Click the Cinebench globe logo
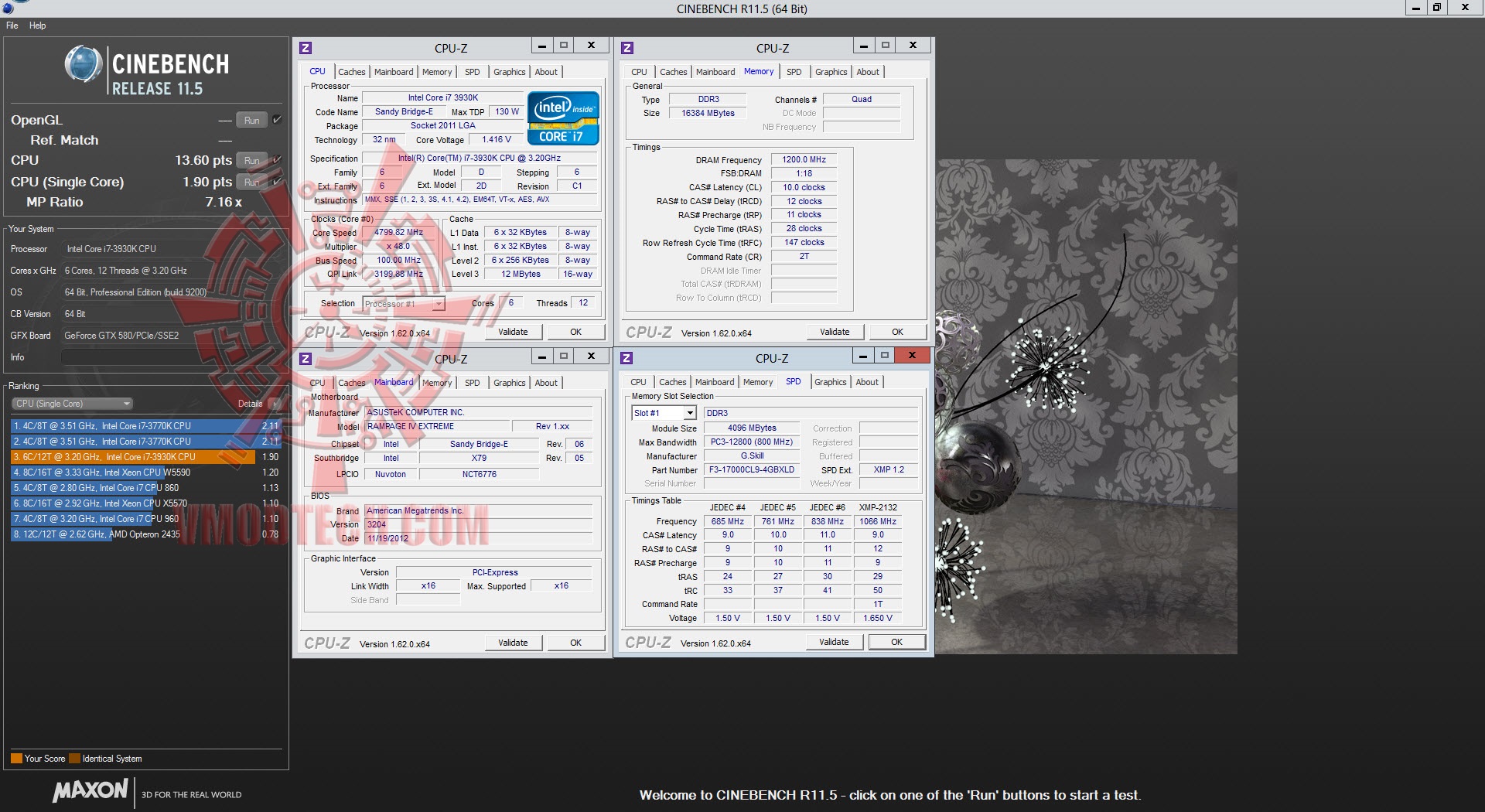Image resolution: width=1485 pixels, height=812 pixels. [x=83, y=64]
